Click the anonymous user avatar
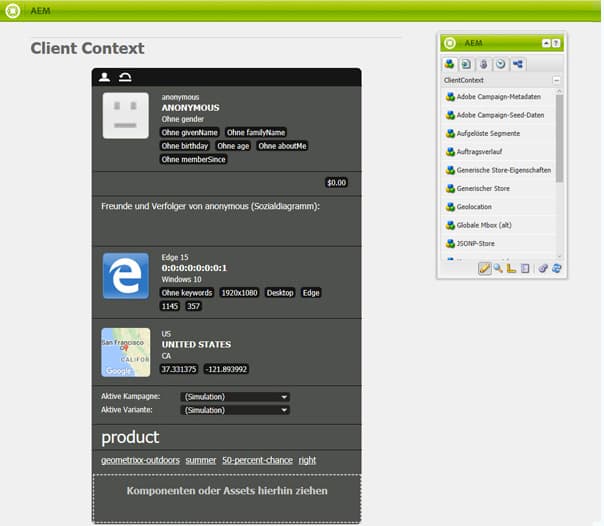 (126, 116)
